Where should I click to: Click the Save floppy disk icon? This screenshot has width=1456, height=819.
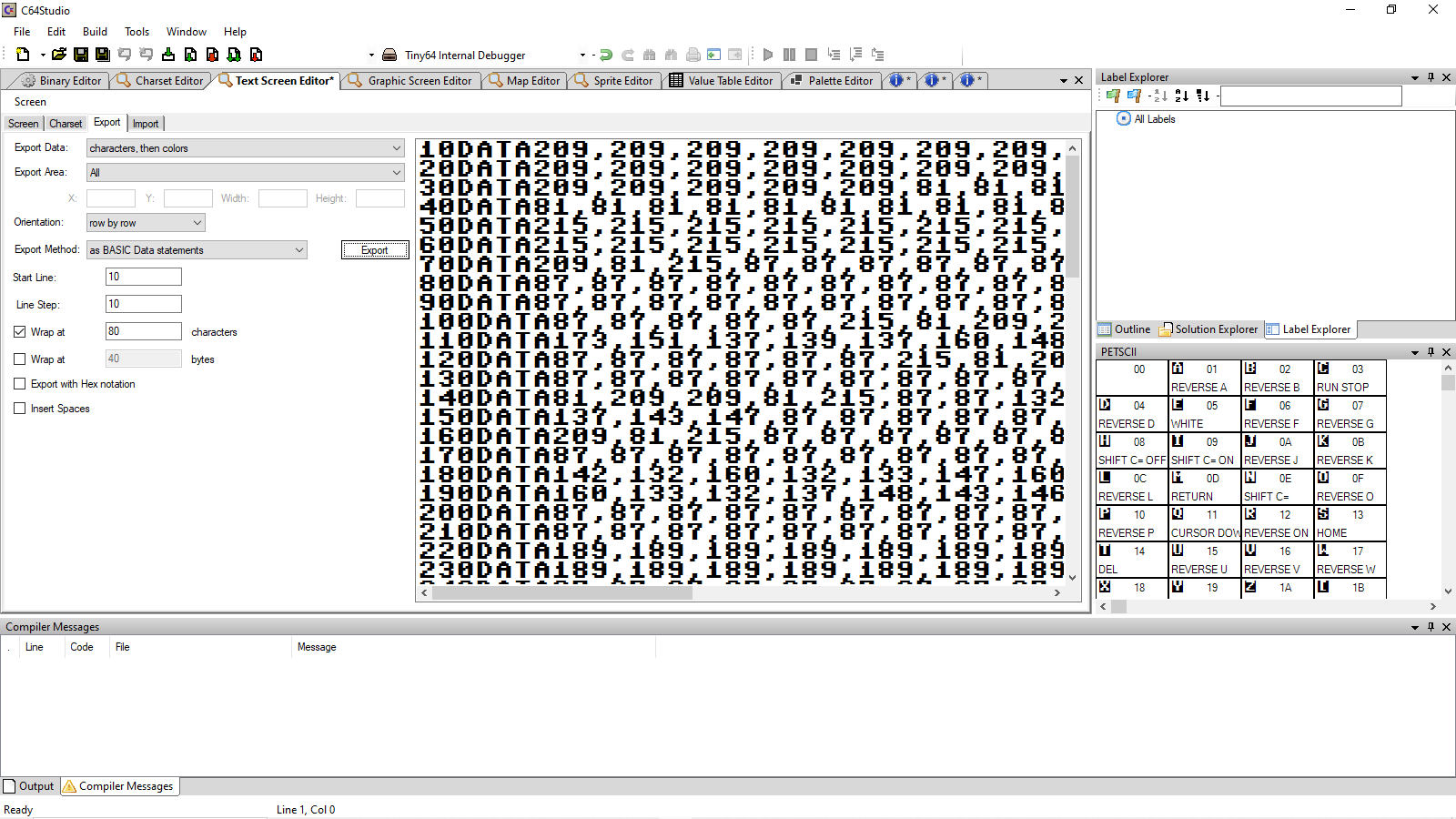point(81,55)
